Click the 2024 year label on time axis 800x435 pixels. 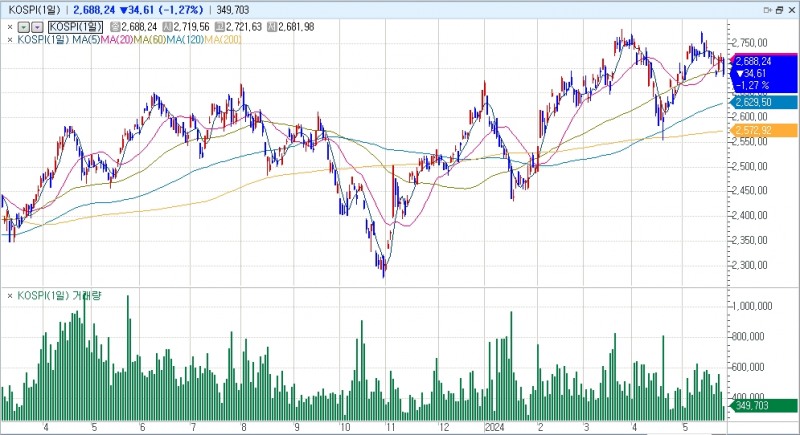[494, 427]
